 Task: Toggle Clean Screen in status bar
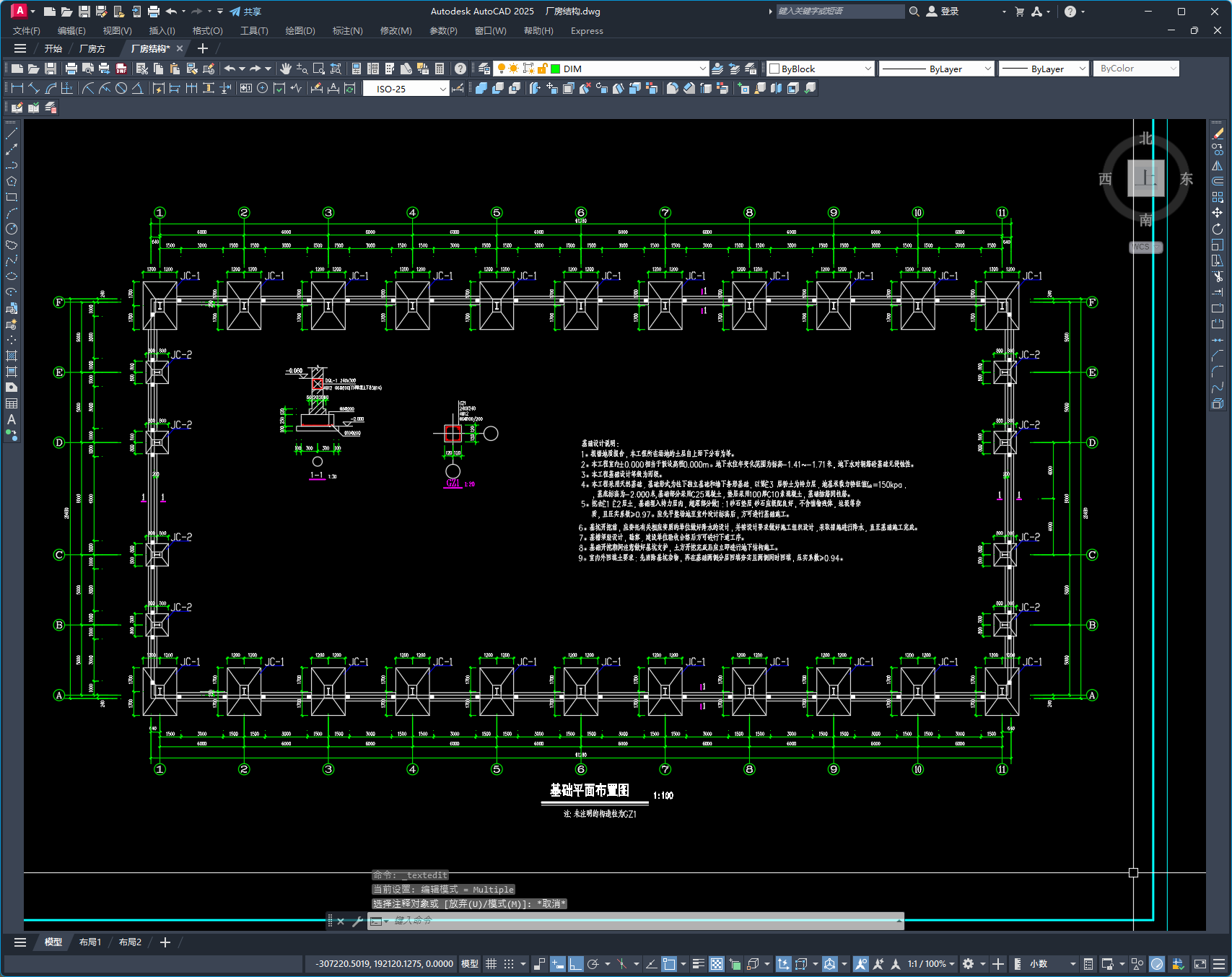click(1200, 964)
